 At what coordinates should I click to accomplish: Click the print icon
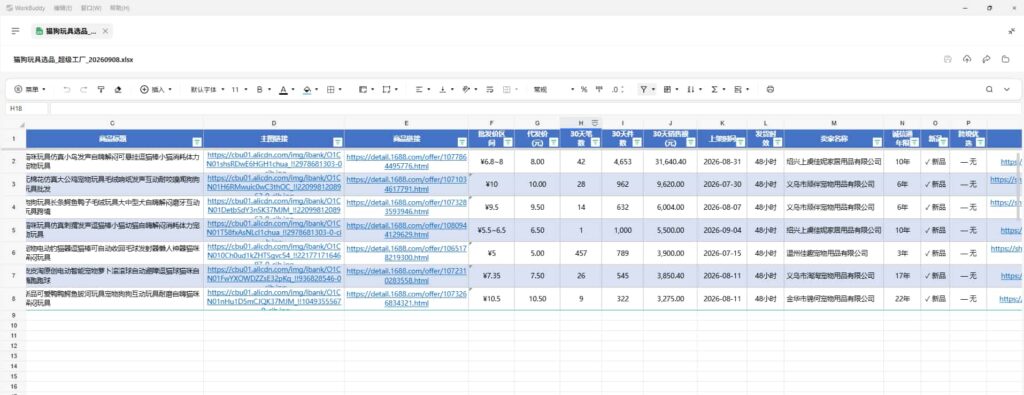[x=770, y=89]
